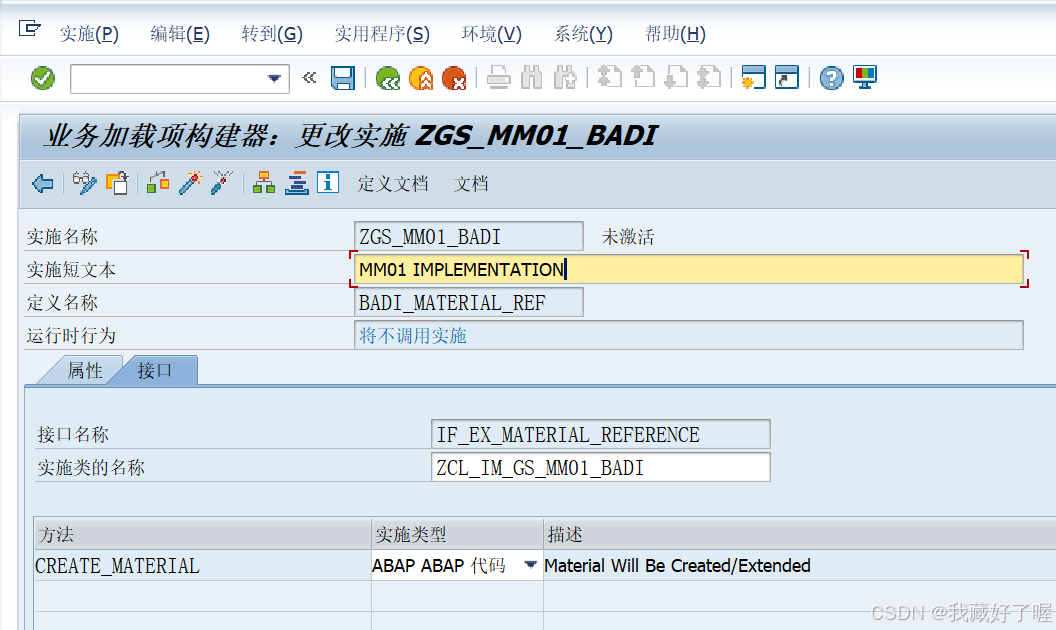Click the green Enter checkmark icon
This screenshot has width=1056, height=630.
click(x=42, y=78)
